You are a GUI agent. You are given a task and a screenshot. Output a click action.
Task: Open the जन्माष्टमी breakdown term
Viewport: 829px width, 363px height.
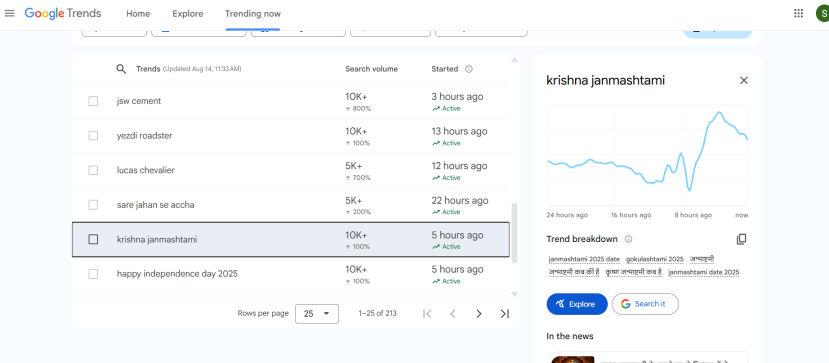[x=702, y=259]
